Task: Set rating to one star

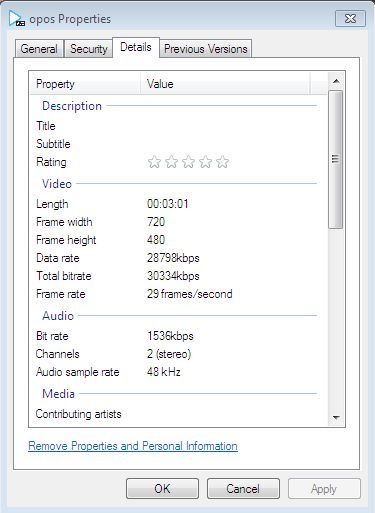Action: pos(154,162)
